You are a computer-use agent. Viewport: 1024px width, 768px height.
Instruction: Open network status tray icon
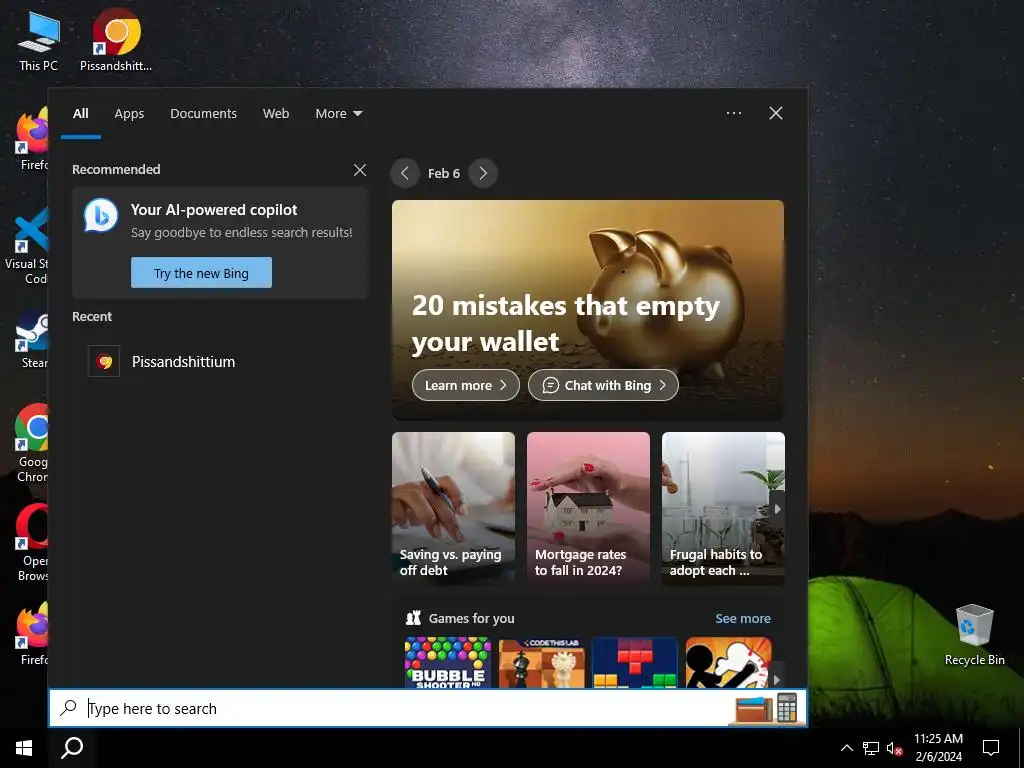871,748
